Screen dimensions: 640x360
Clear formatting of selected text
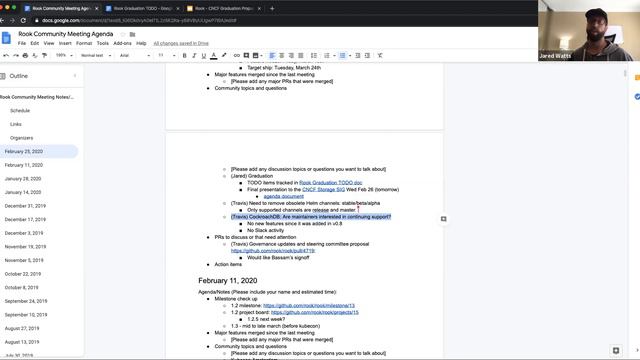click(x=380, y=56)
